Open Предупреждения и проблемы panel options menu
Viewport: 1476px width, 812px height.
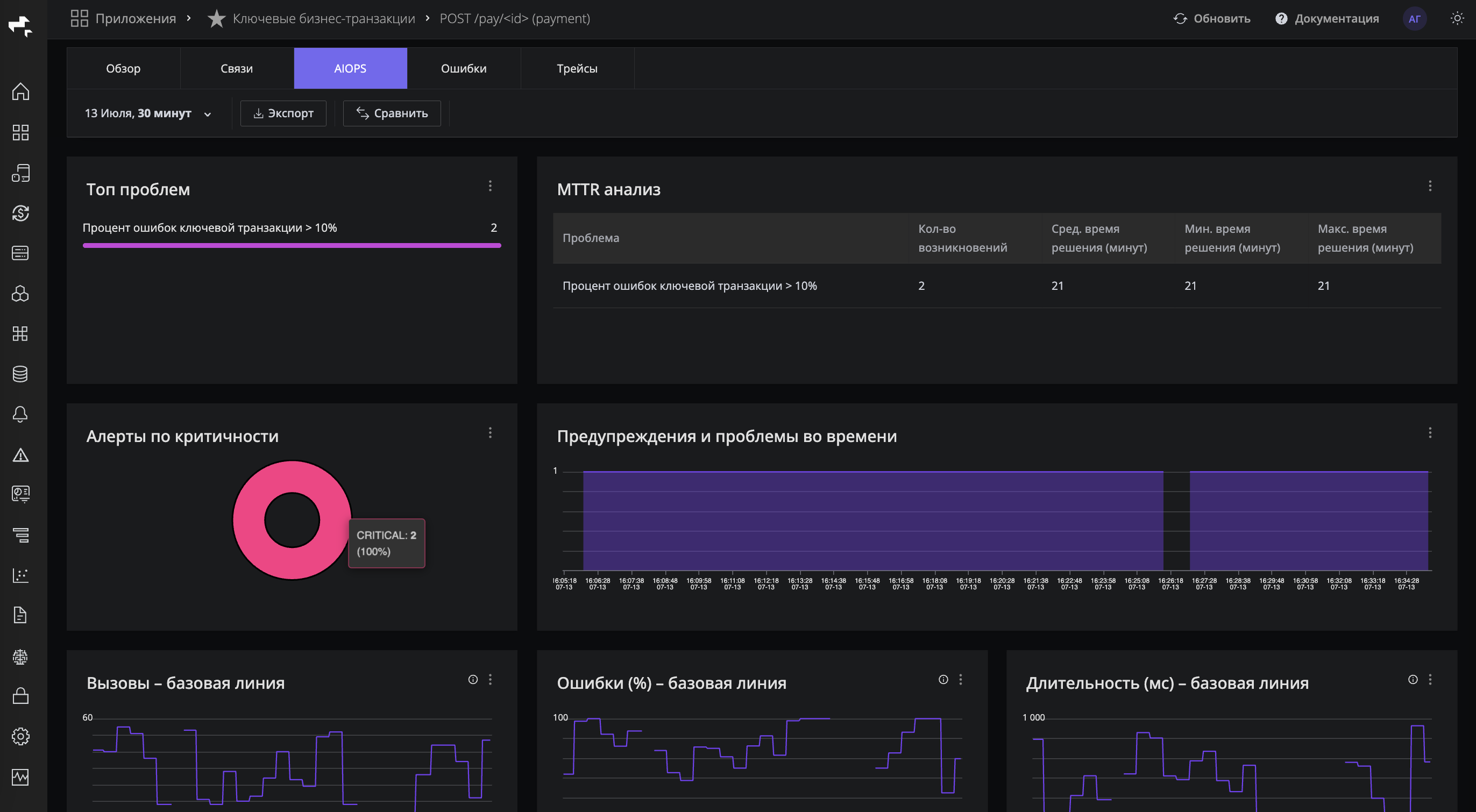(x=1430, y=433)
